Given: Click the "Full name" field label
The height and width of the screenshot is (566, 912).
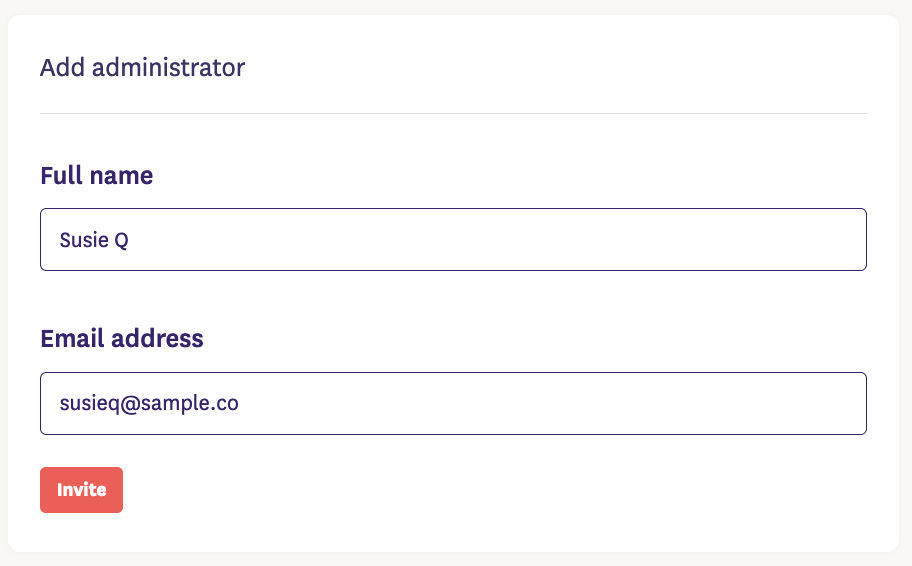Looking at the screenshot, I should (x=96, y=176).
